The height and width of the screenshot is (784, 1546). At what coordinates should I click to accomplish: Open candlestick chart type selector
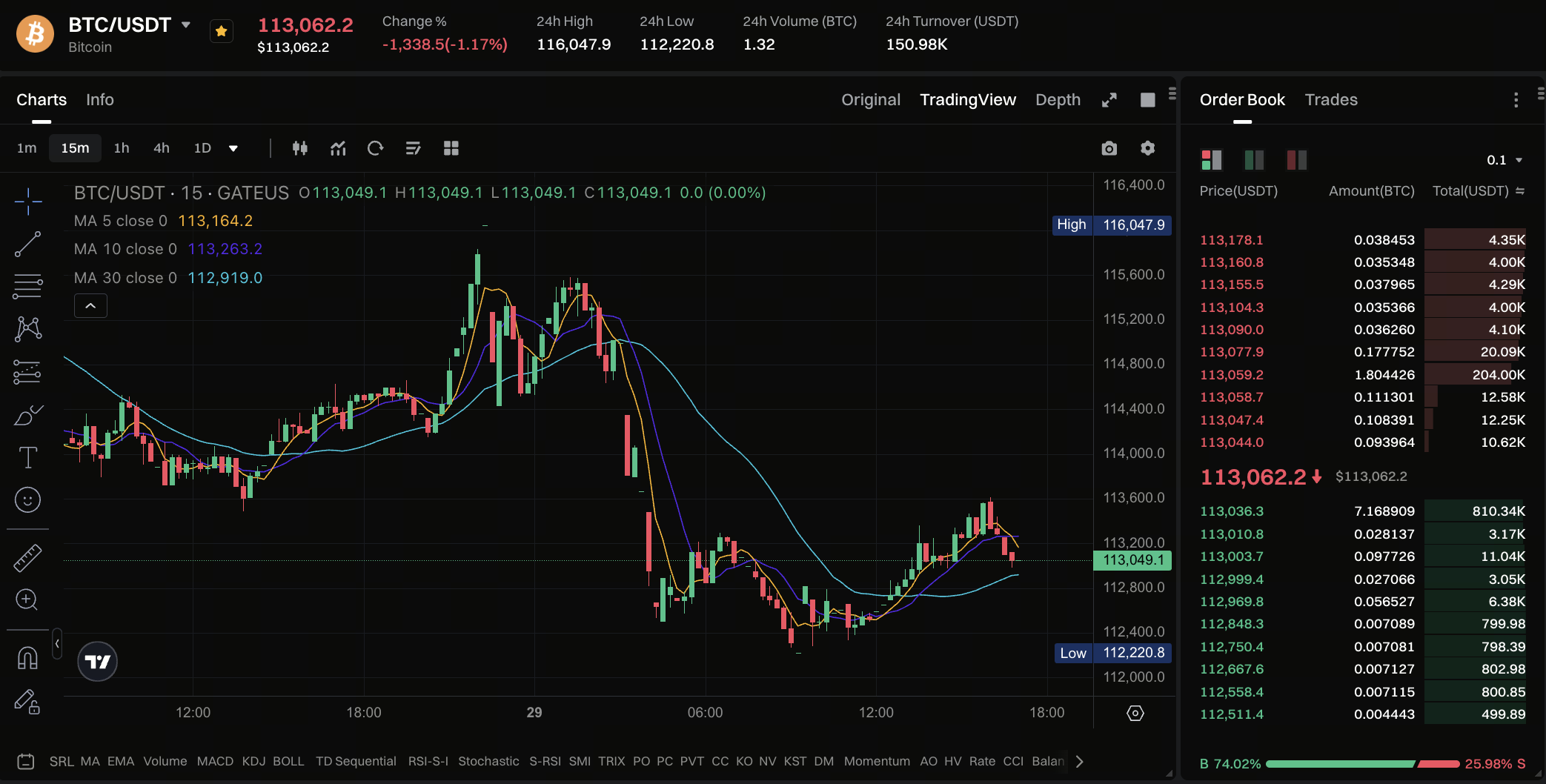pos(300,148)
